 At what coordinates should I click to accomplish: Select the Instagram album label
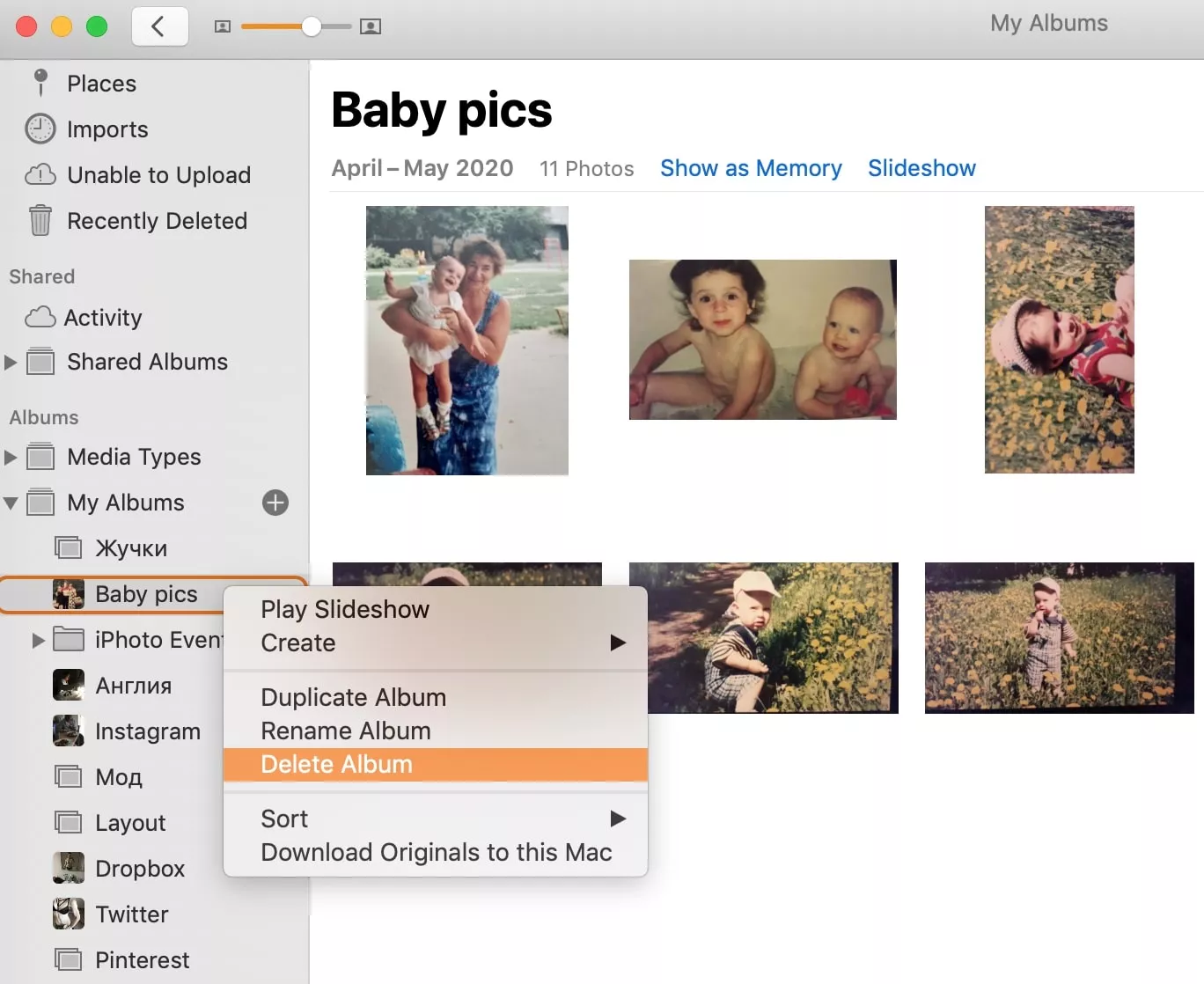pyautogui.click(x=148, y=731)
